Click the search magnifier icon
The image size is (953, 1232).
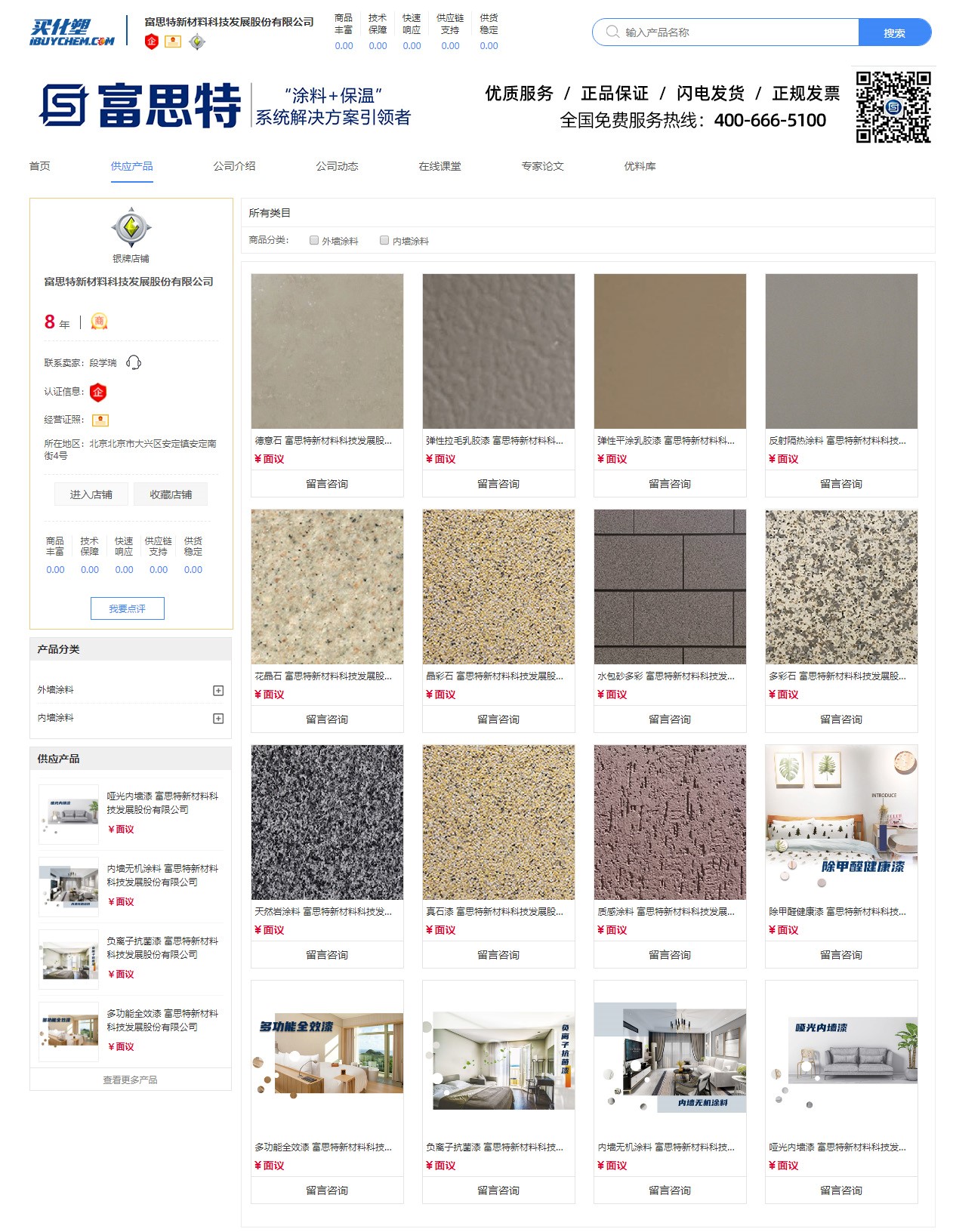point(612,32)
